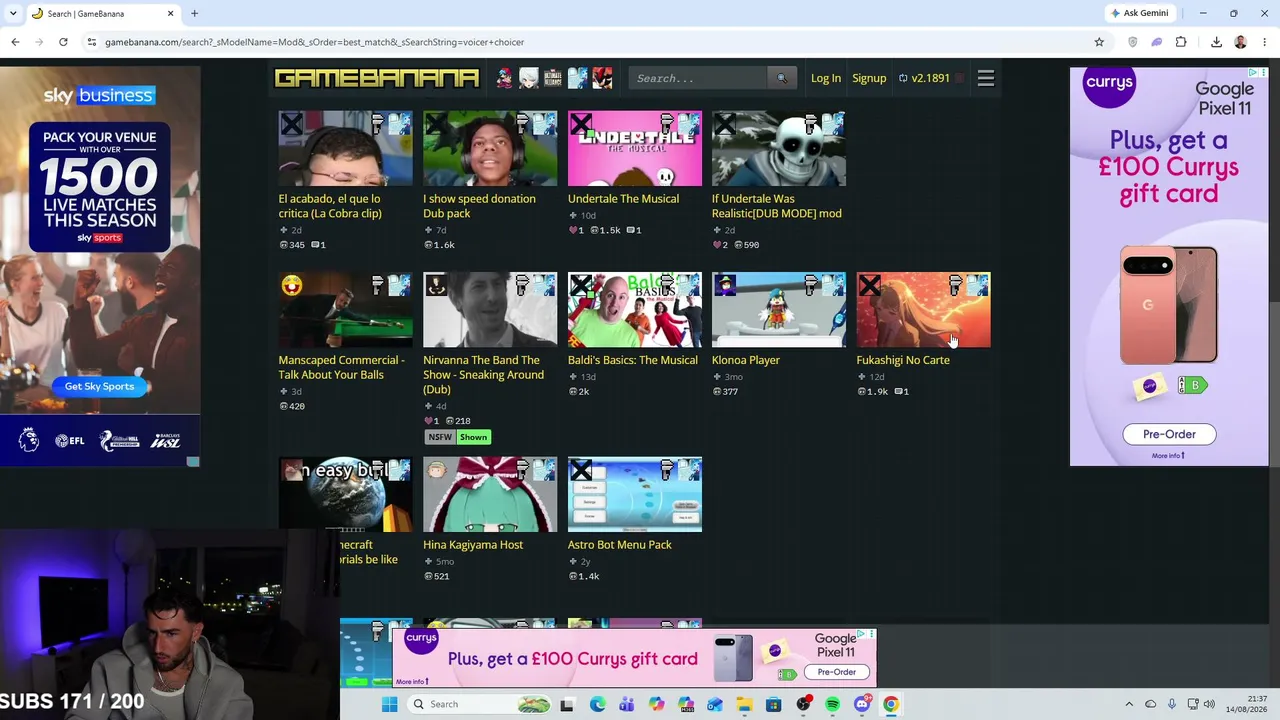
Task: Open the Klonoa Player thumbnail
Action: [x=779, y=310]
